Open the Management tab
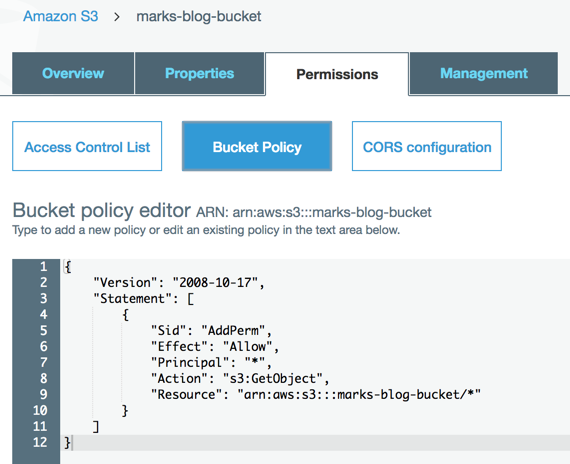The height and width of the screenshot is (464, 570). point(484,73)
